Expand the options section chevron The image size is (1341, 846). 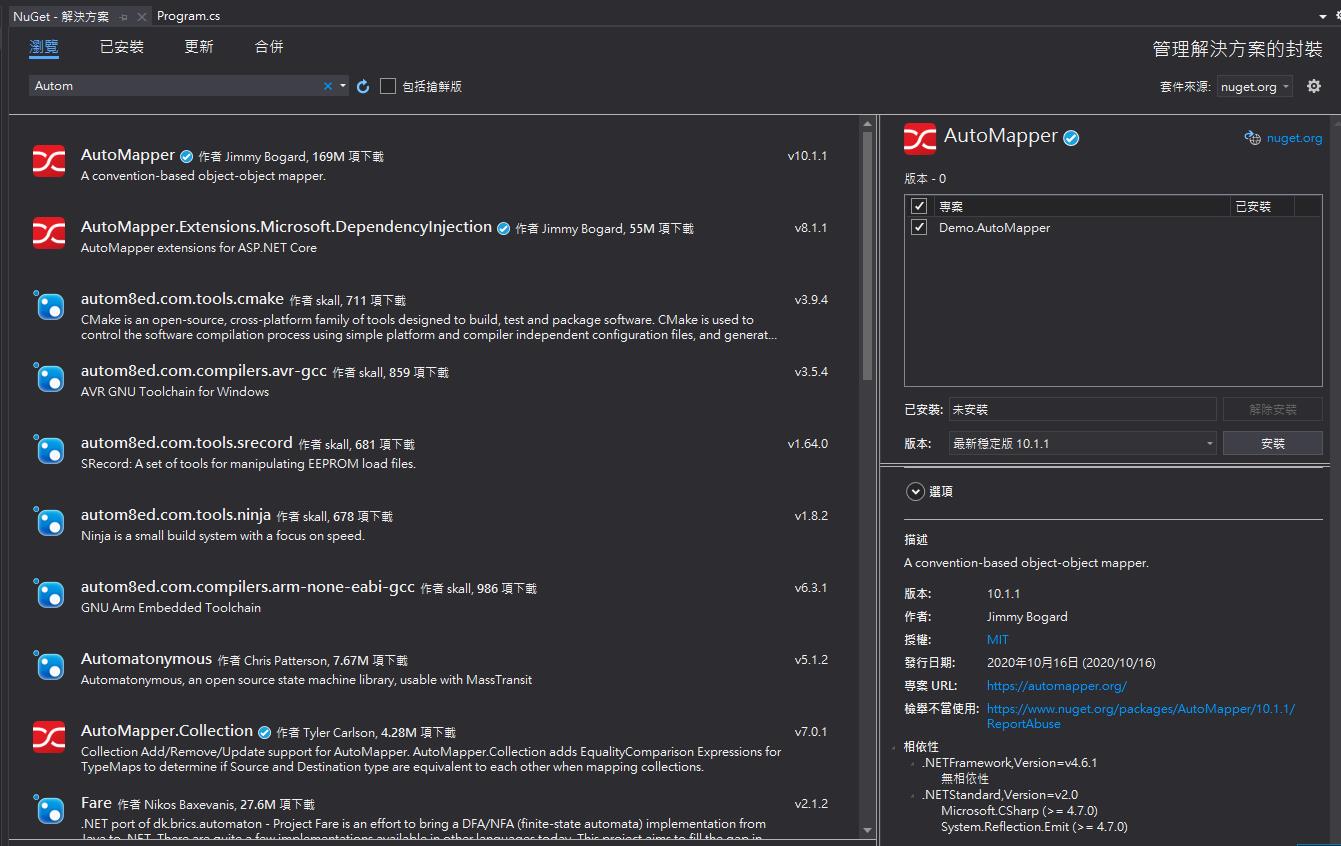[915, 491]
